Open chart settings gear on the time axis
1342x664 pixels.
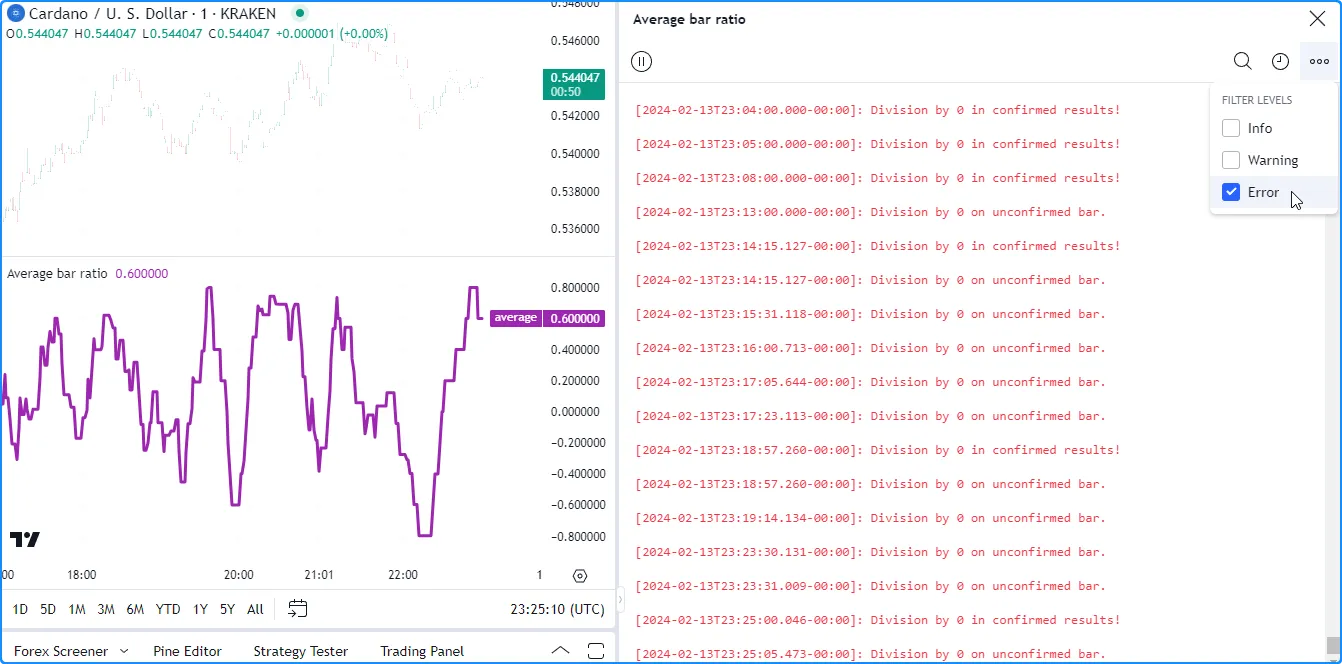580,576
